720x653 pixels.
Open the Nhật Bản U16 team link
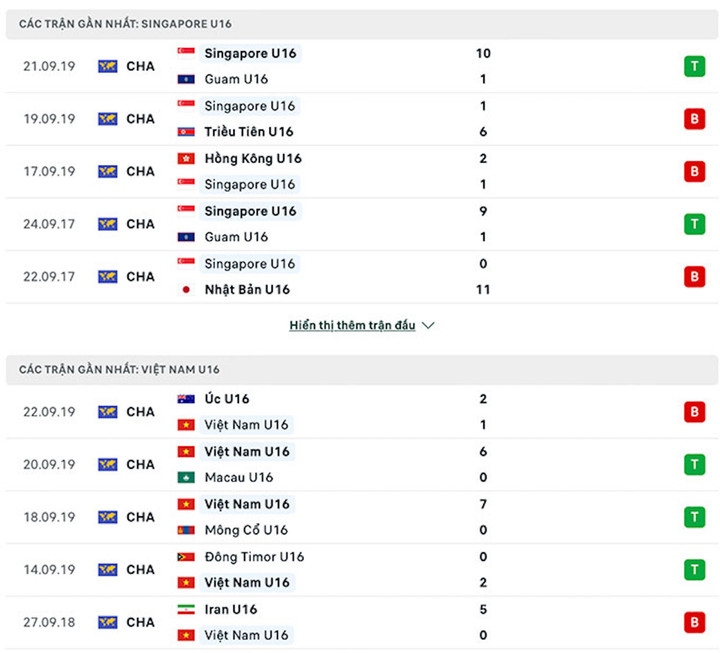(x=247, y=290)
